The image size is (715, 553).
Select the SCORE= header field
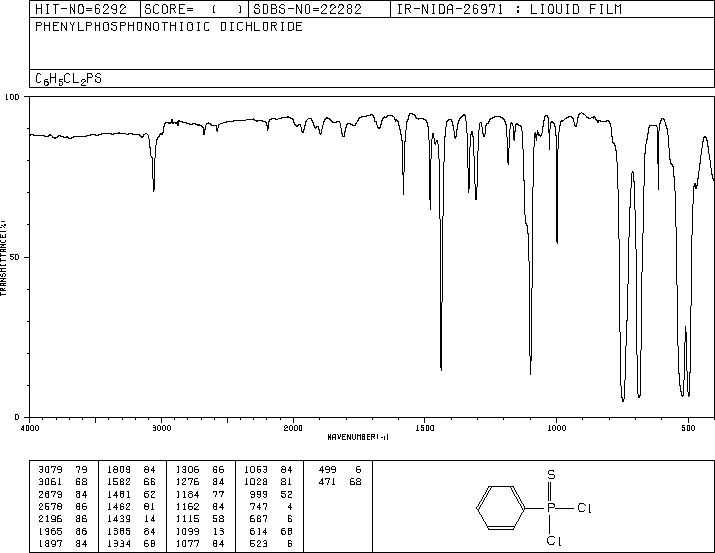pos(194,9)
